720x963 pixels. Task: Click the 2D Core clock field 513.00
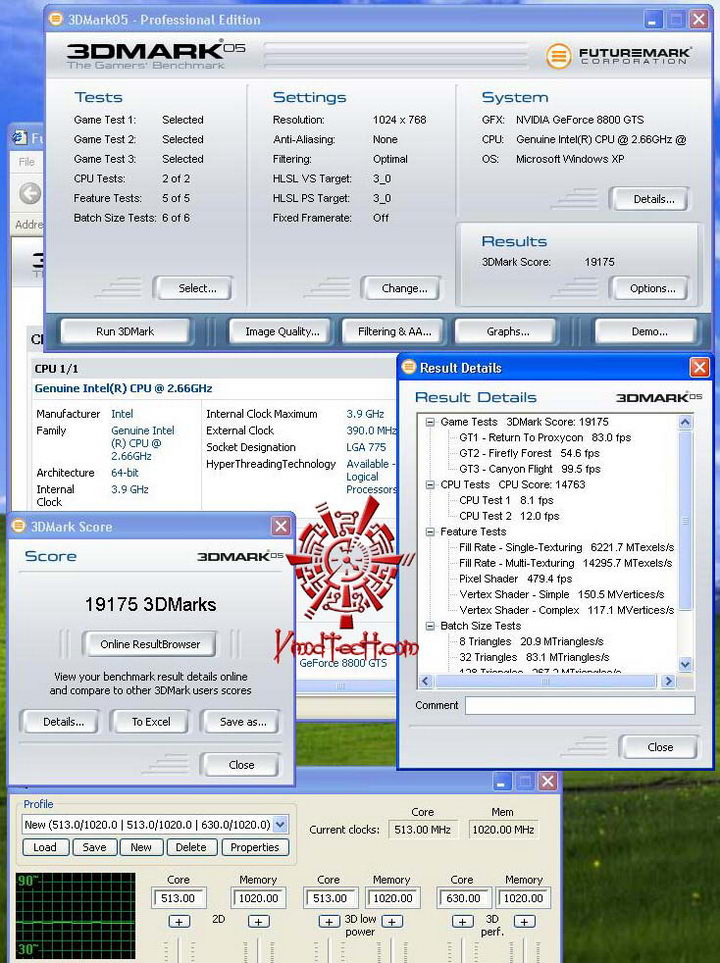click(179, 898)
